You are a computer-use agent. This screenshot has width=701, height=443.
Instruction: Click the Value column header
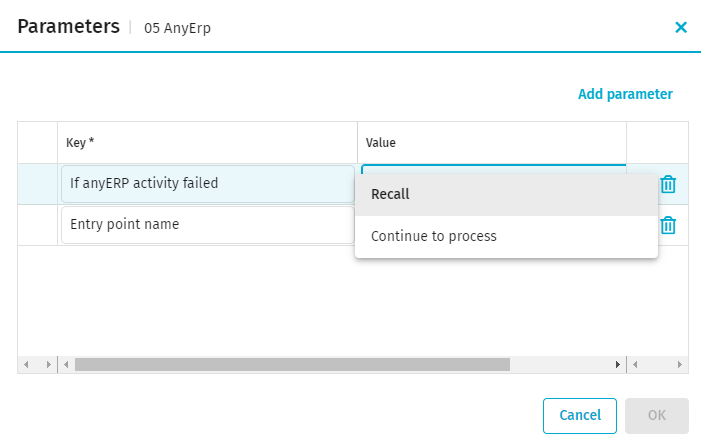point(491,143)
